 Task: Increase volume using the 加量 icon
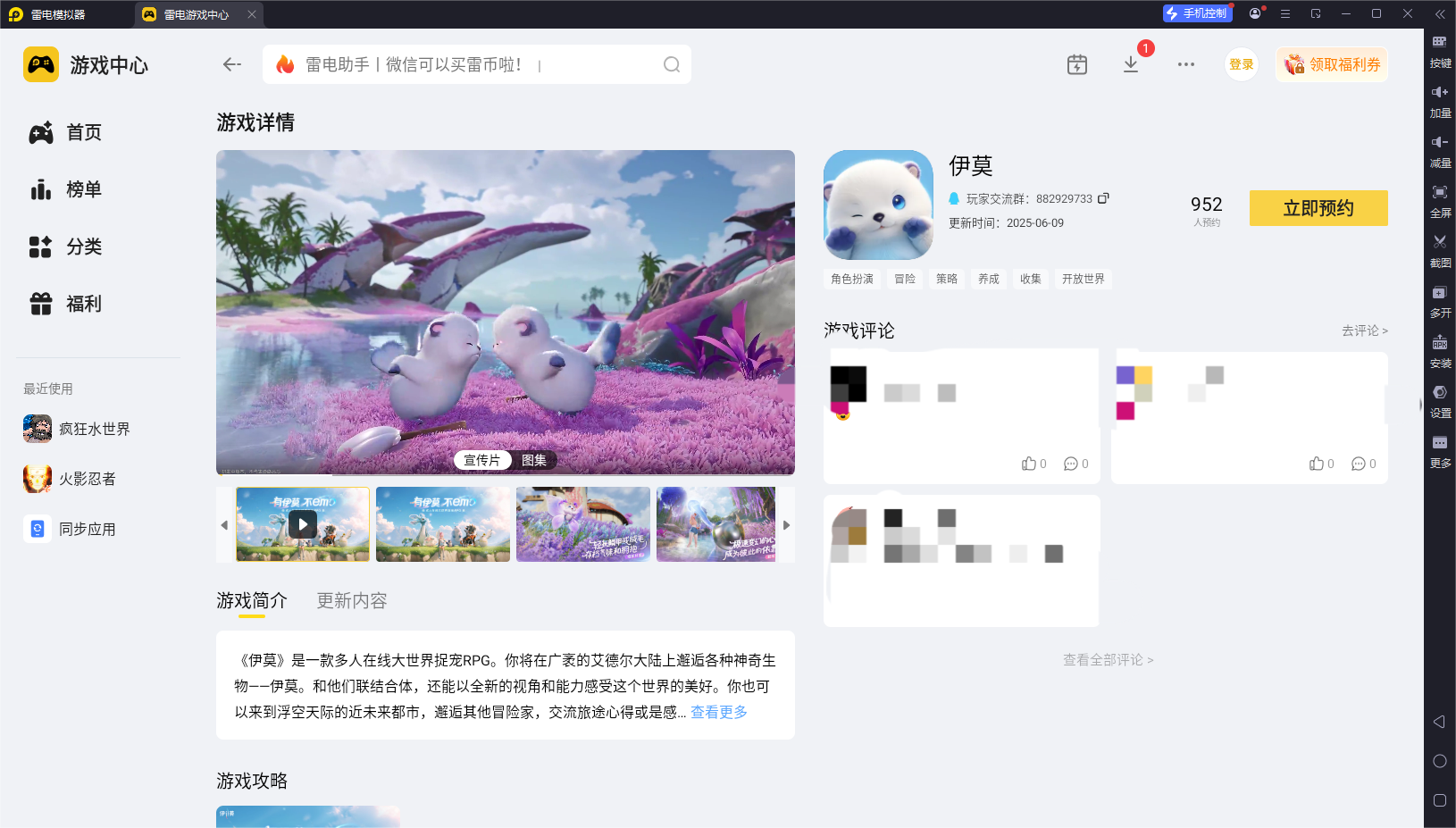(1441, 101)
